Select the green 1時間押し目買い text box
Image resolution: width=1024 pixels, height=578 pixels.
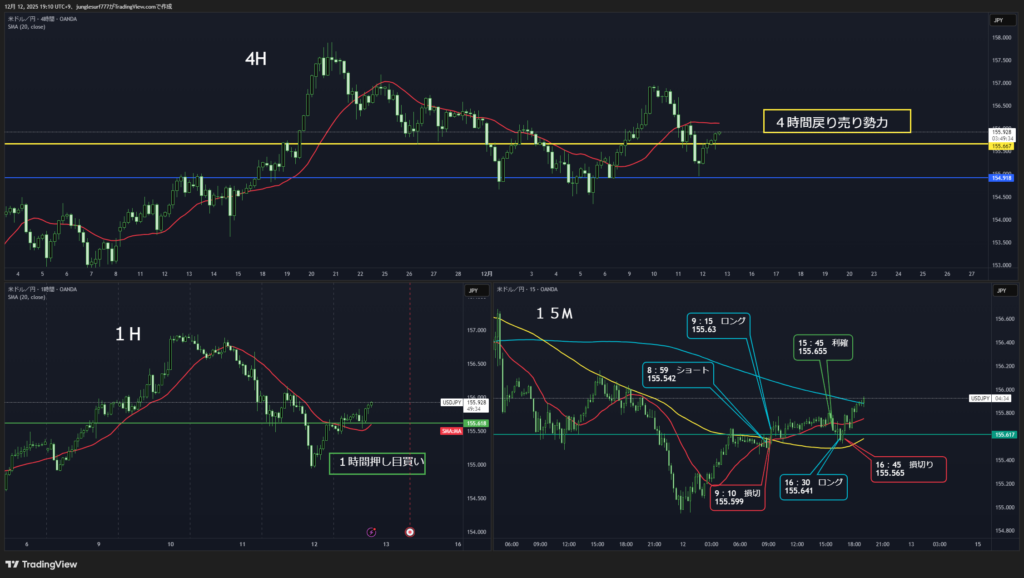(377, 461)
